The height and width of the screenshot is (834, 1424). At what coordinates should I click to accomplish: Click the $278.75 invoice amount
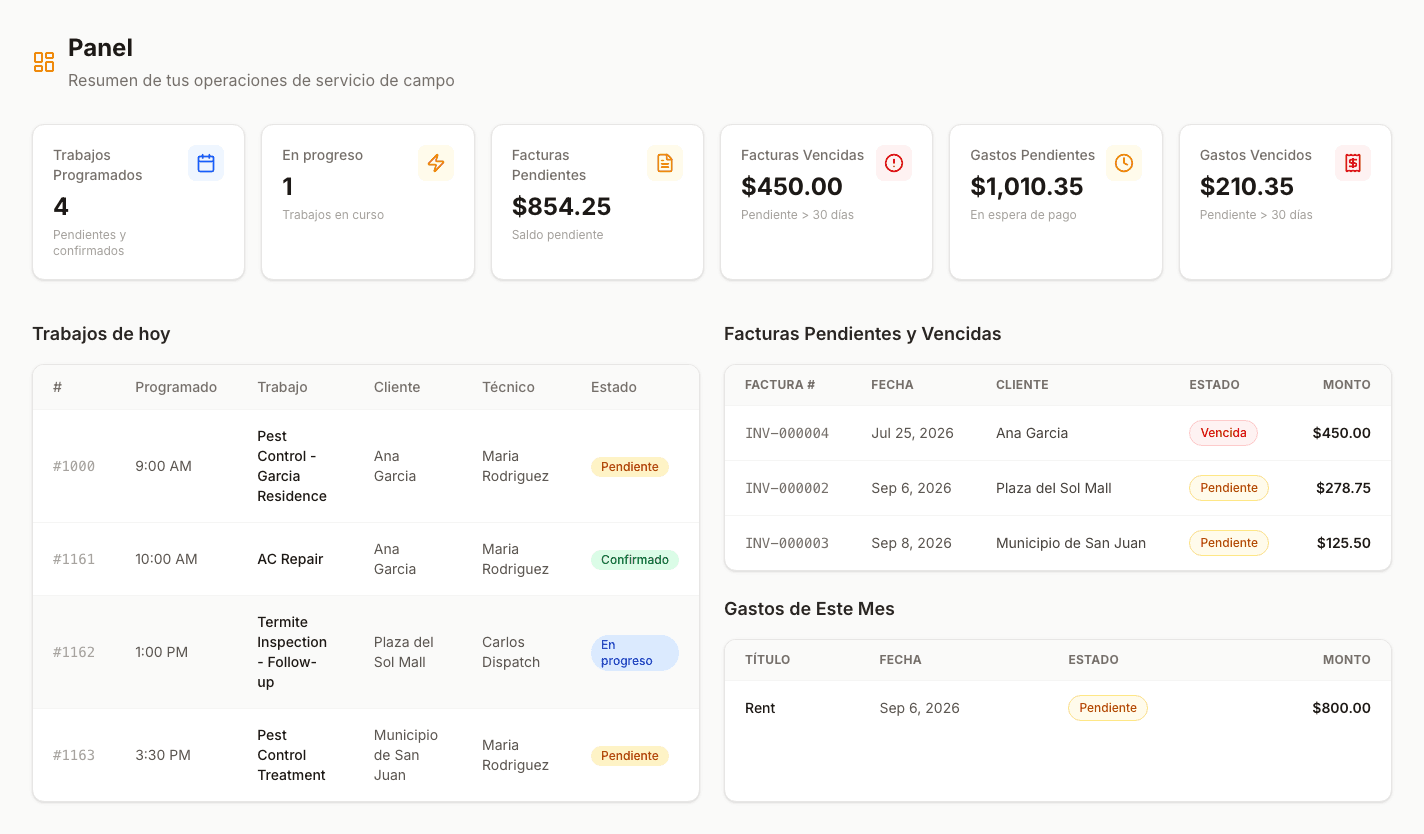[x=1343, y=488]
